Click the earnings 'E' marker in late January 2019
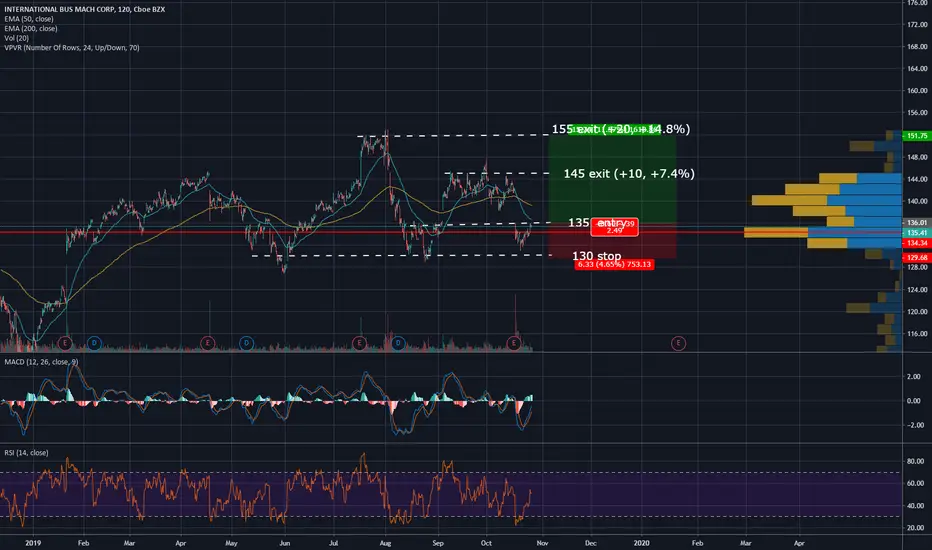Image resolution: width=932 pixels, height=550 pixels. tap(65, 343)
